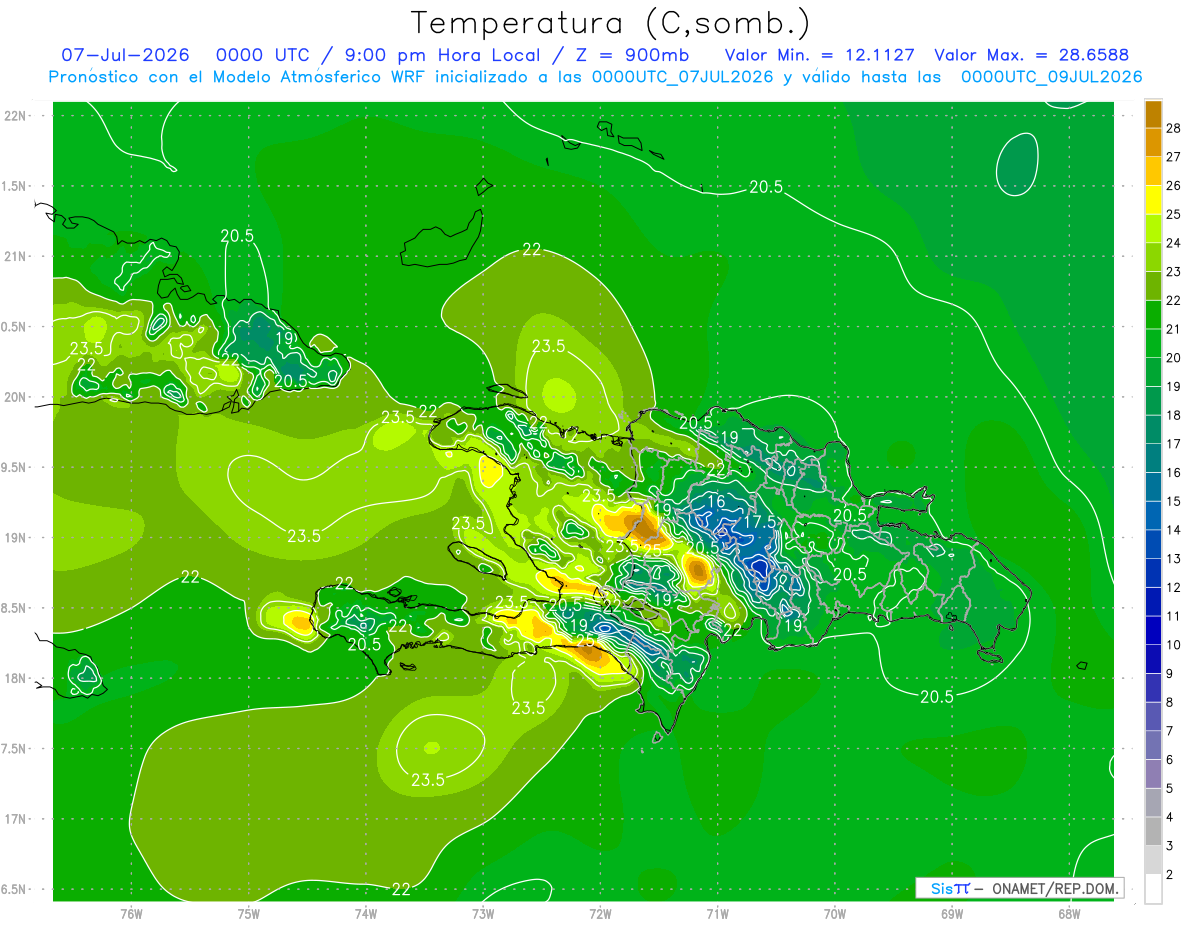Image resolution: width=1200 pixels, height=927 pixels.
Task: Select the '07-Jul-2026' date text
Action: 126,55
